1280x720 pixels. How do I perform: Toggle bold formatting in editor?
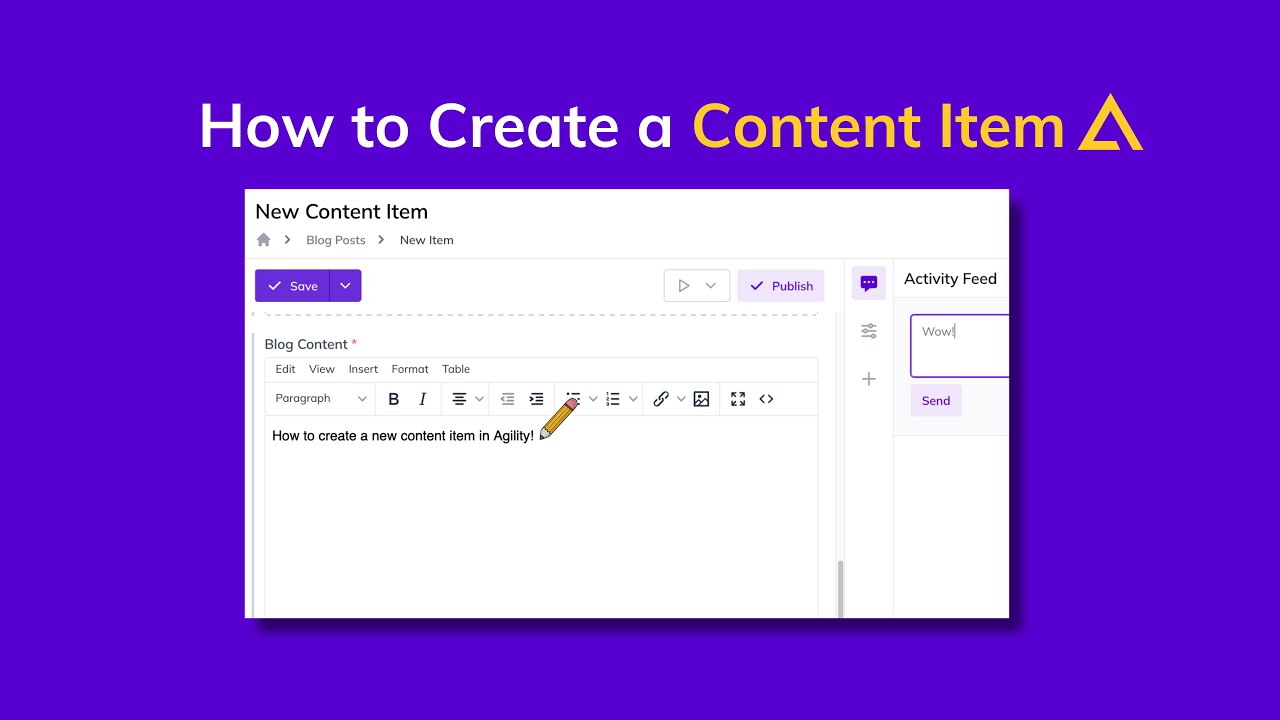coord(394,399)
